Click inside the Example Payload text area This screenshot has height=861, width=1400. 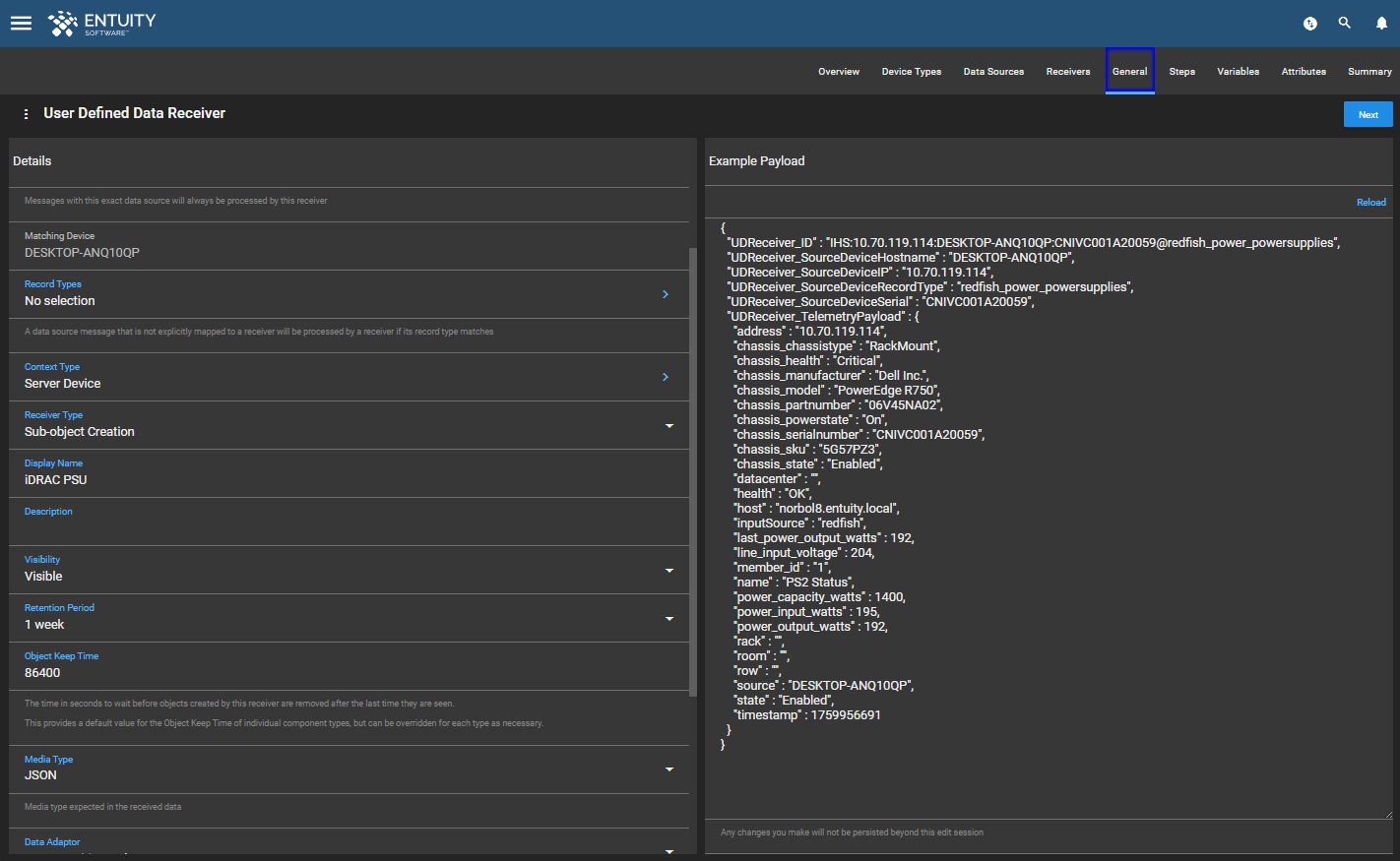(1049, 519)
